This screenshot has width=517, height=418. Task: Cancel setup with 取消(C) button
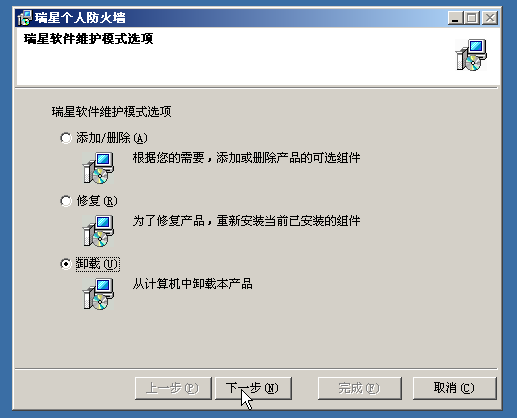(454, 388)
